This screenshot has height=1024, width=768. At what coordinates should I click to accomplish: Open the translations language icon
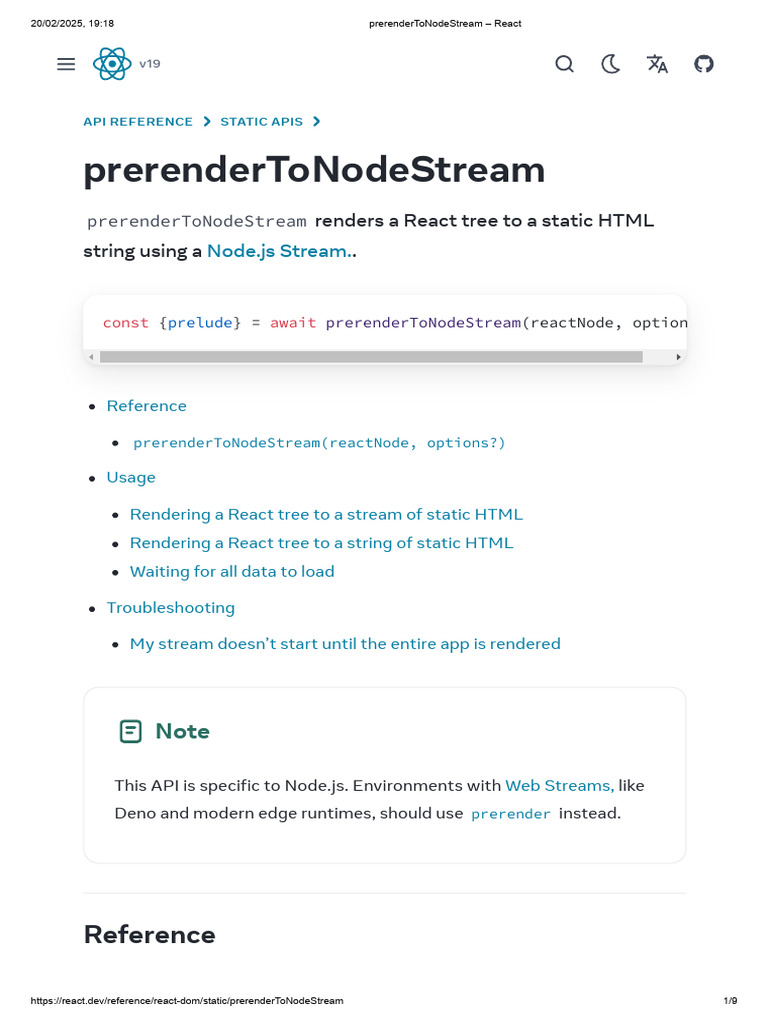(x=657, y=64)
